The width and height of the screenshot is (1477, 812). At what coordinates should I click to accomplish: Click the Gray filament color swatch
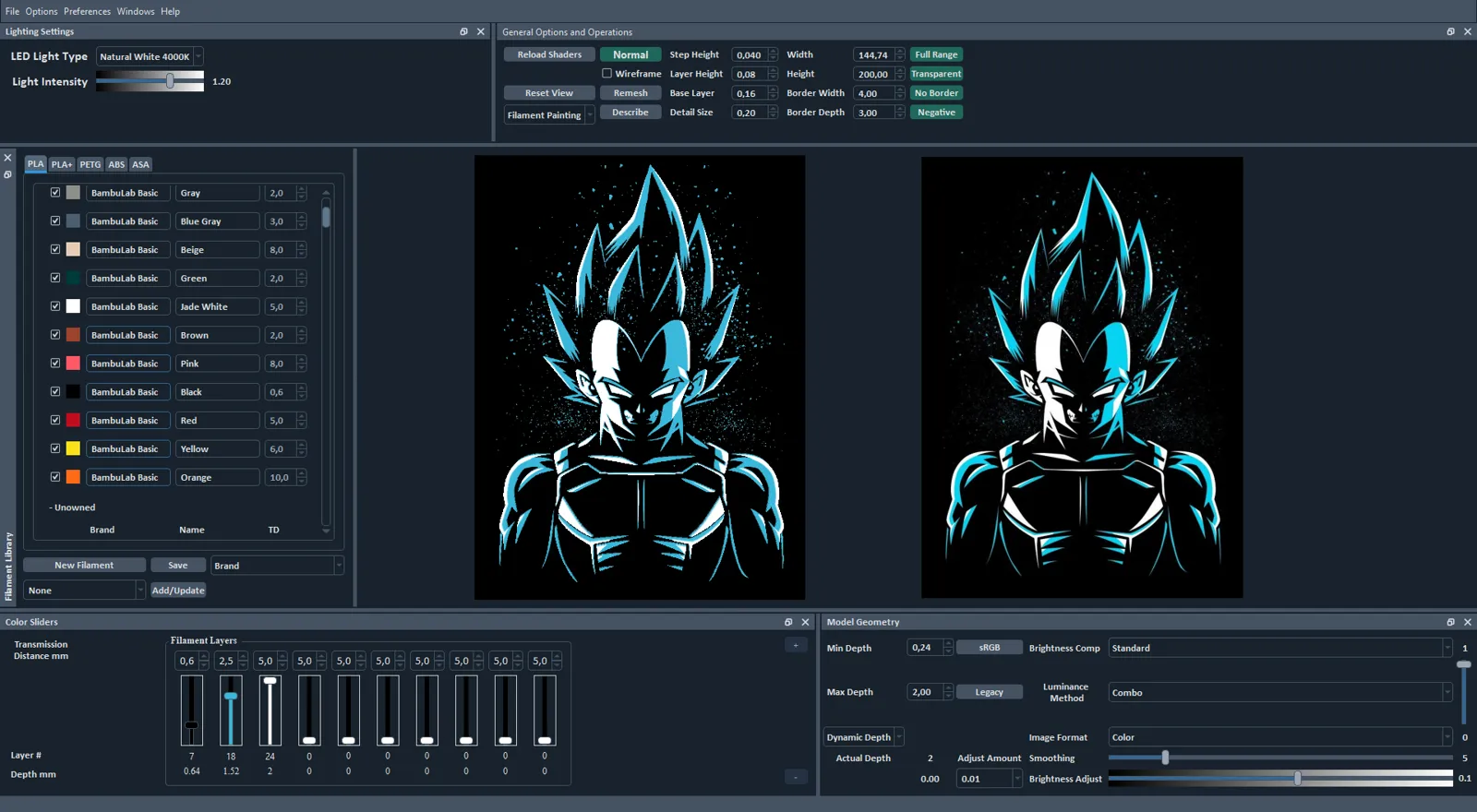pos(73,193)
